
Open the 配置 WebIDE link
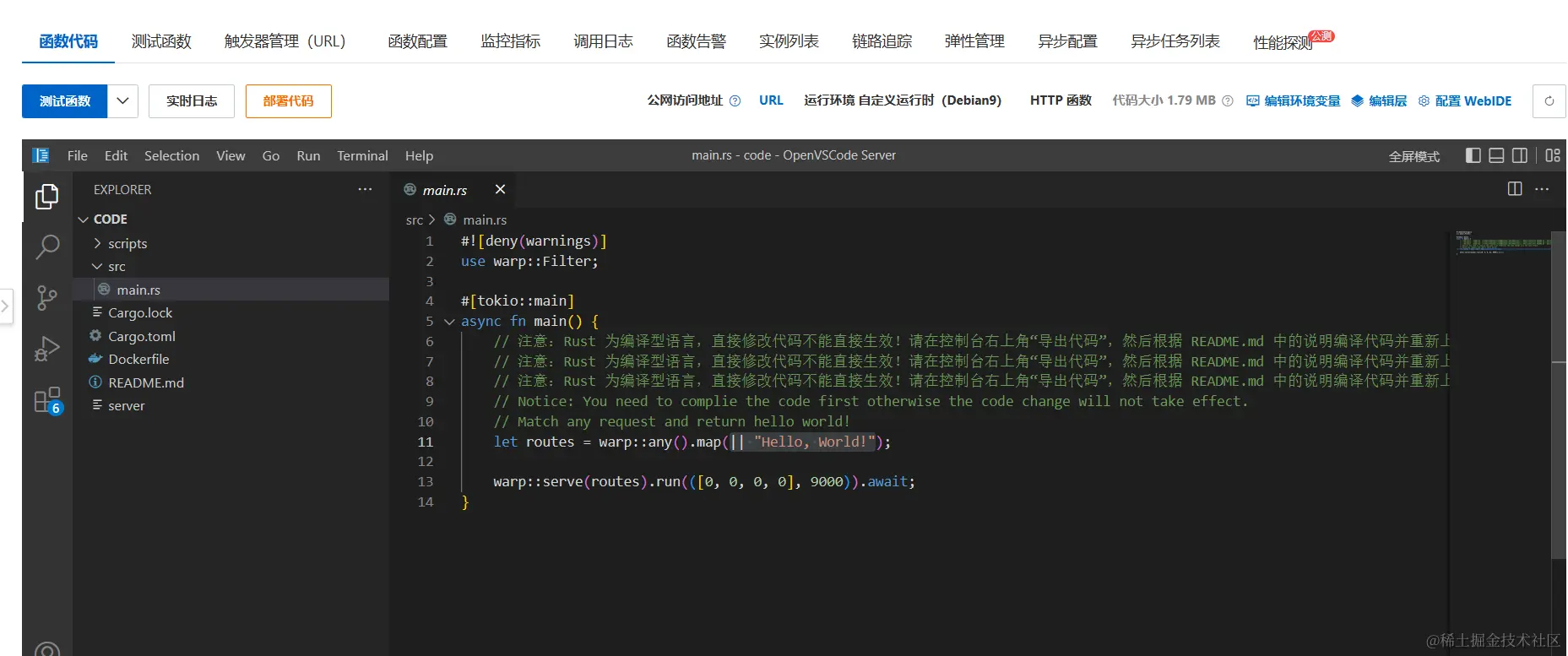tap(1465, 100)
